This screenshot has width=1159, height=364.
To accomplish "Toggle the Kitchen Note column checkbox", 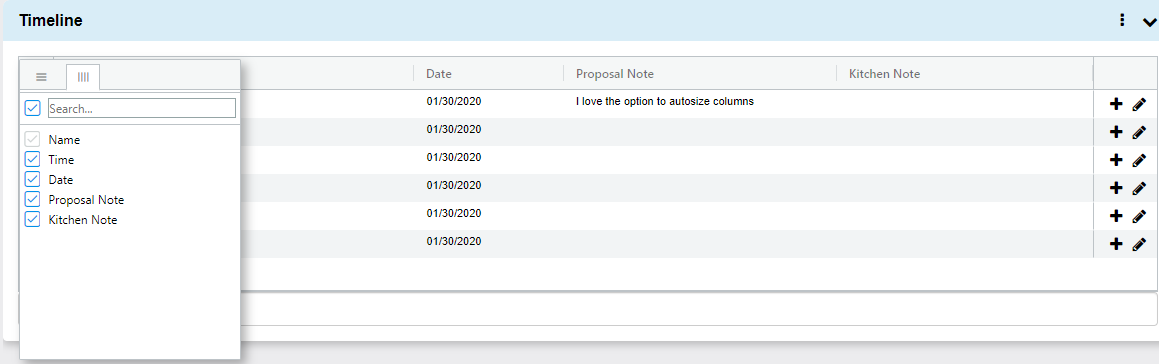I will 33,219.
